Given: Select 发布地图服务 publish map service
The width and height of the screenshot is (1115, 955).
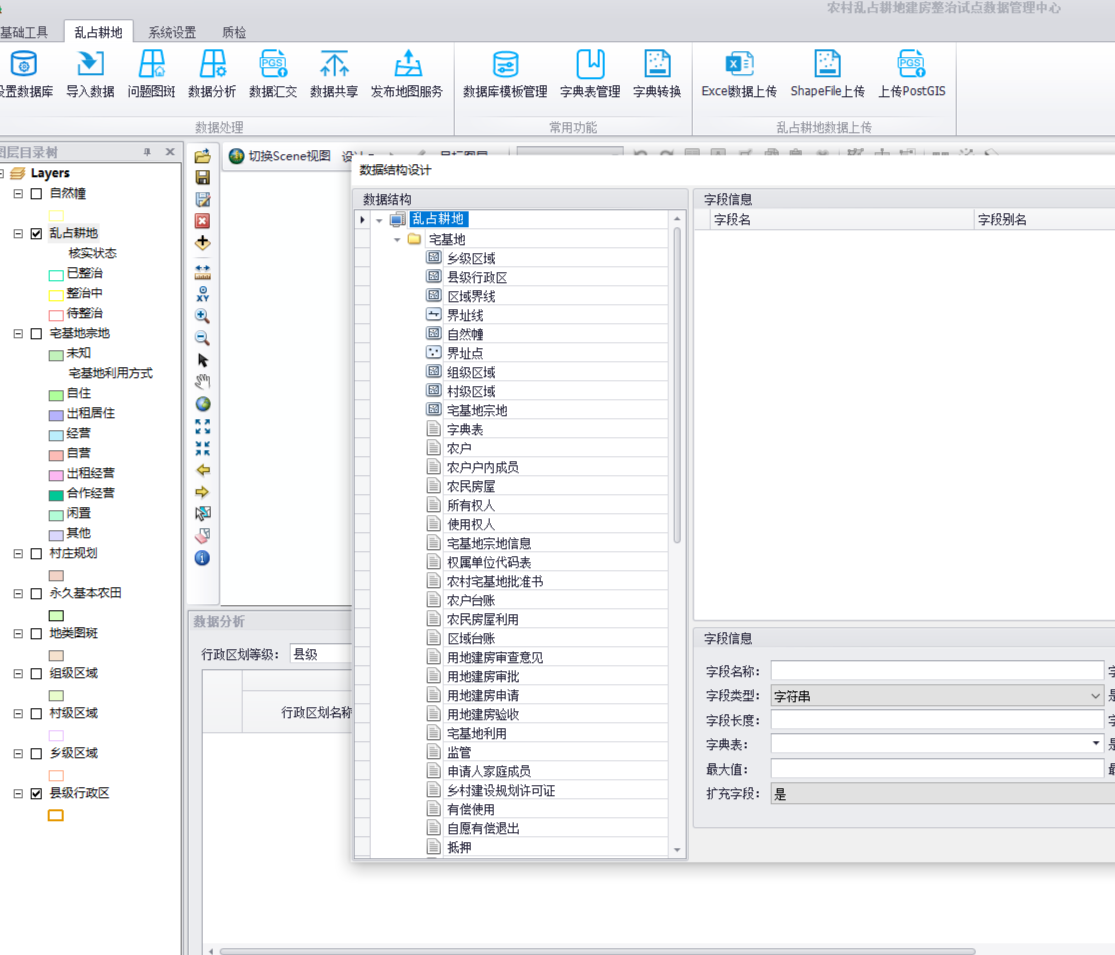Looking at the screenshot, I should [x=407, y=74].
